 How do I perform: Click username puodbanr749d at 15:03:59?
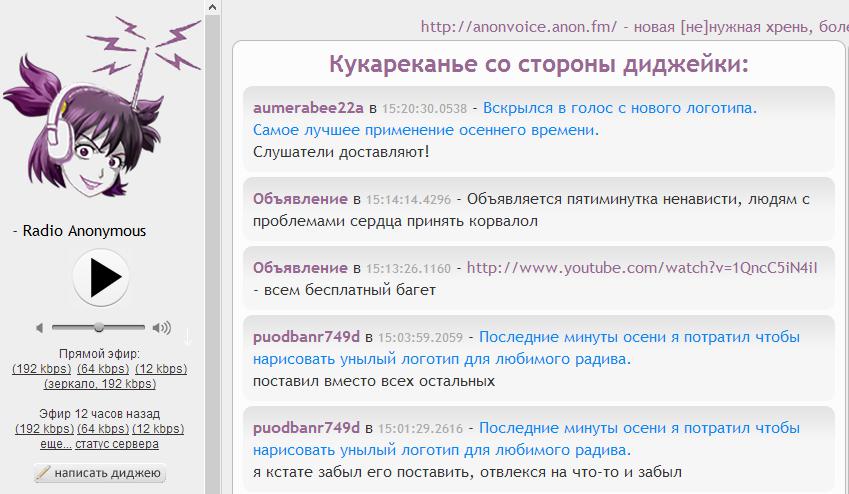(x=306, y=337)
